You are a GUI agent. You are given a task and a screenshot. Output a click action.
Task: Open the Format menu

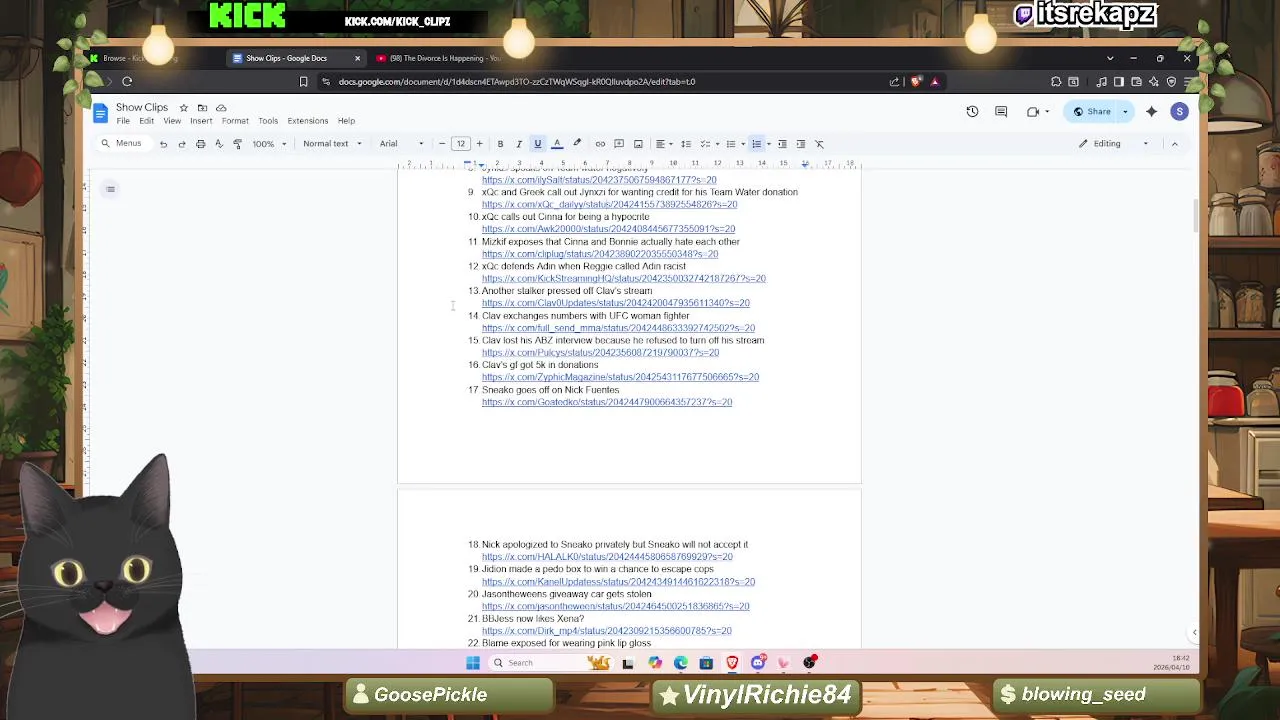pyautogui.click(x=235, y=121)
